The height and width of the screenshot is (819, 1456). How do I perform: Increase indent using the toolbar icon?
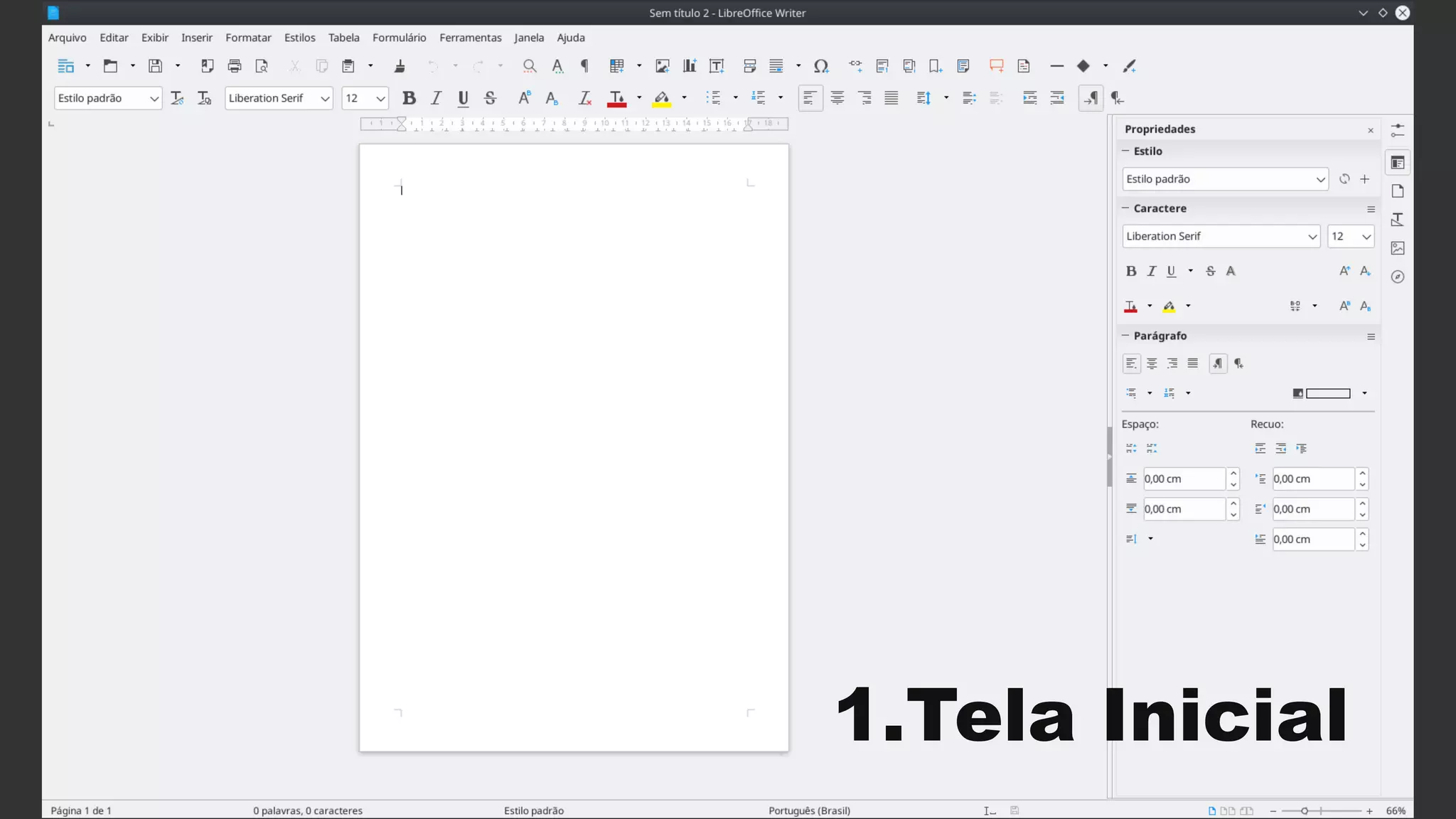1030,98
